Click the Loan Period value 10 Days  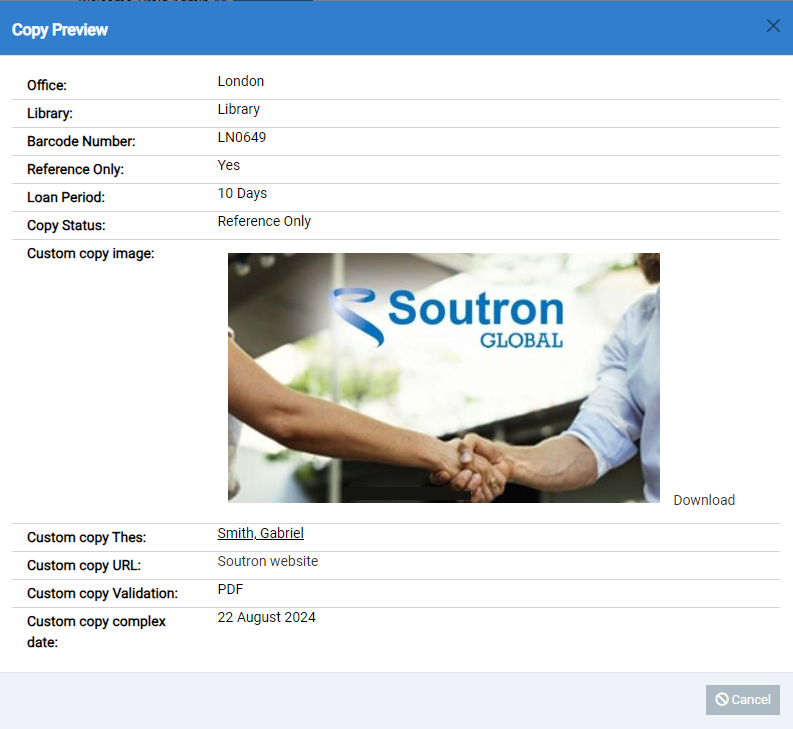pos(242,193)
